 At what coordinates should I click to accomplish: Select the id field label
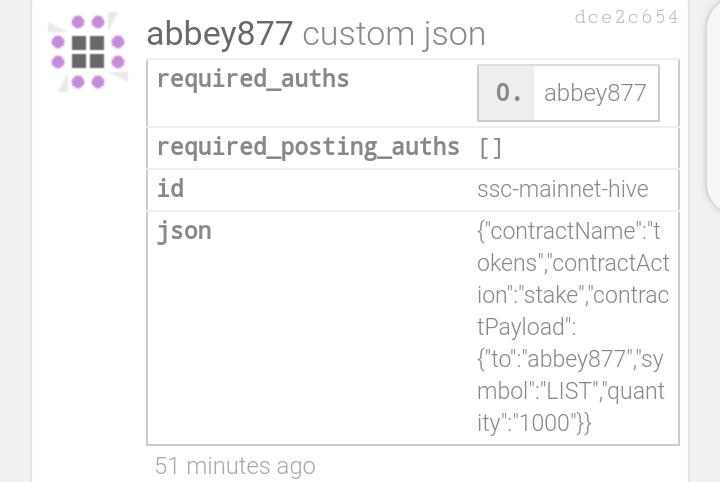(x=170, y=189)
